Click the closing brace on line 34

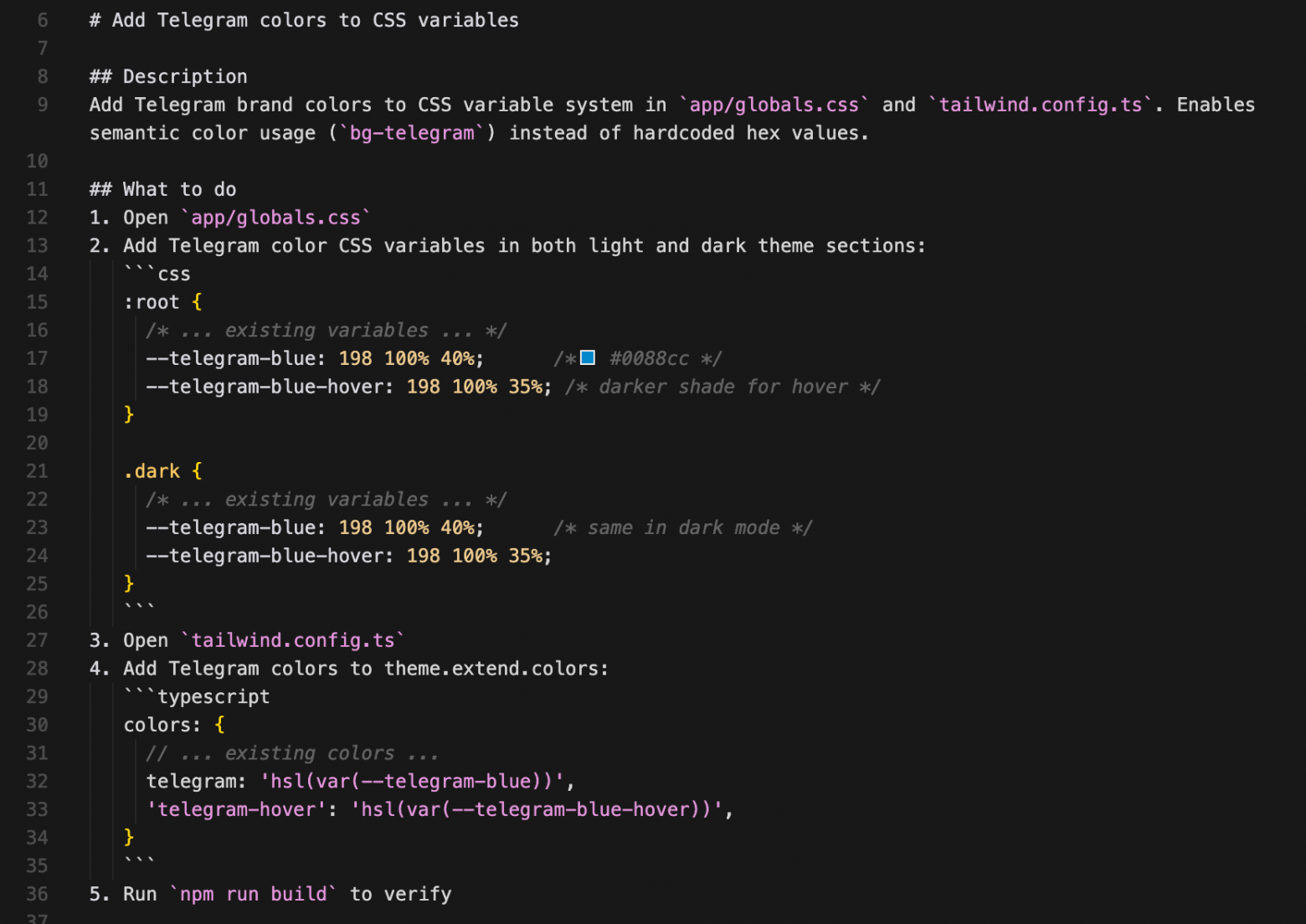(129, 838)
